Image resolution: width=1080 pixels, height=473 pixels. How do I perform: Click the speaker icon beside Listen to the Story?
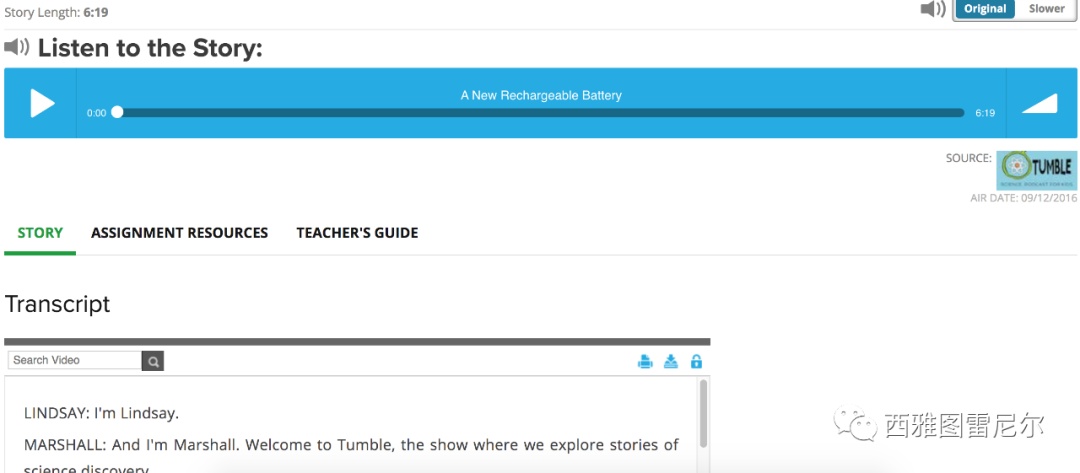17,47
